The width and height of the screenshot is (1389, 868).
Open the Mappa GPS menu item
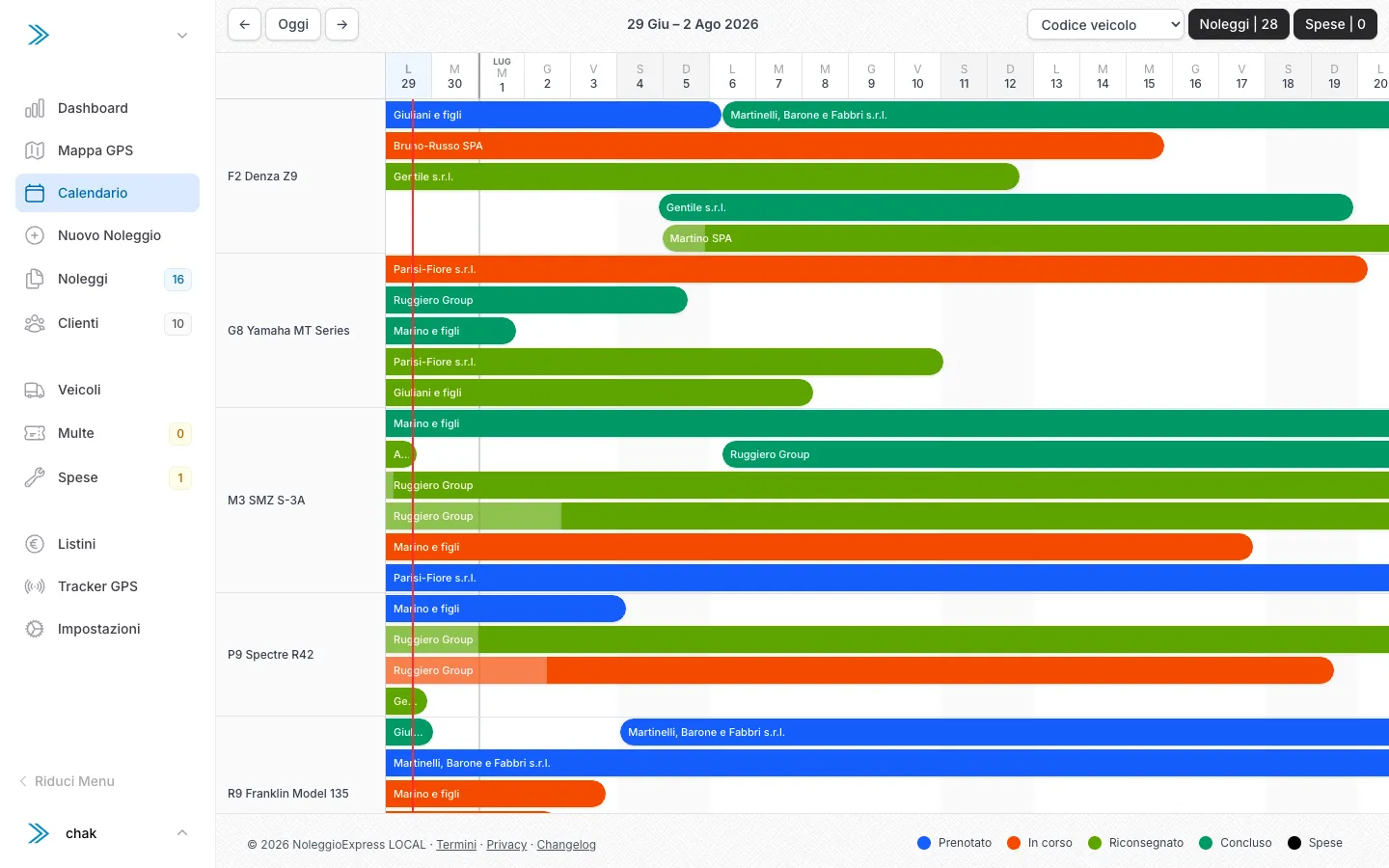click(x=107, y=150)
